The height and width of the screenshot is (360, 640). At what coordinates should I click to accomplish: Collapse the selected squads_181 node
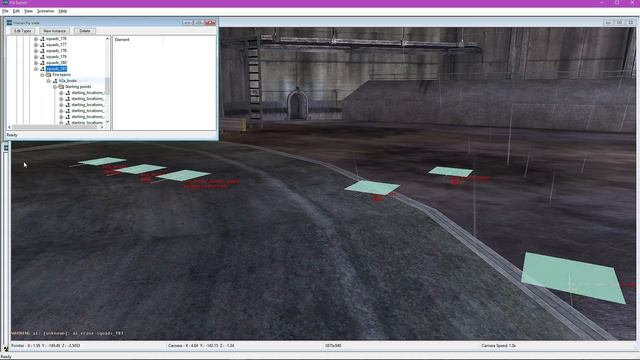pos(36,69)
